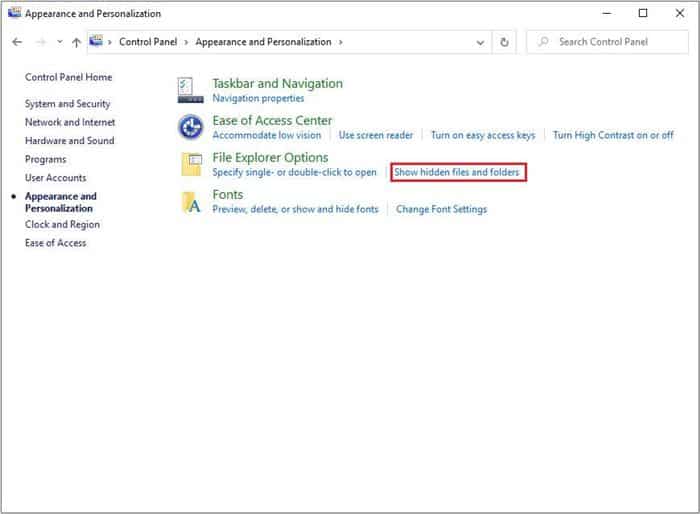700x514 pixels.
Task: Expand chevron after Control Panel breadcrumb
Action: pos(186,42)
